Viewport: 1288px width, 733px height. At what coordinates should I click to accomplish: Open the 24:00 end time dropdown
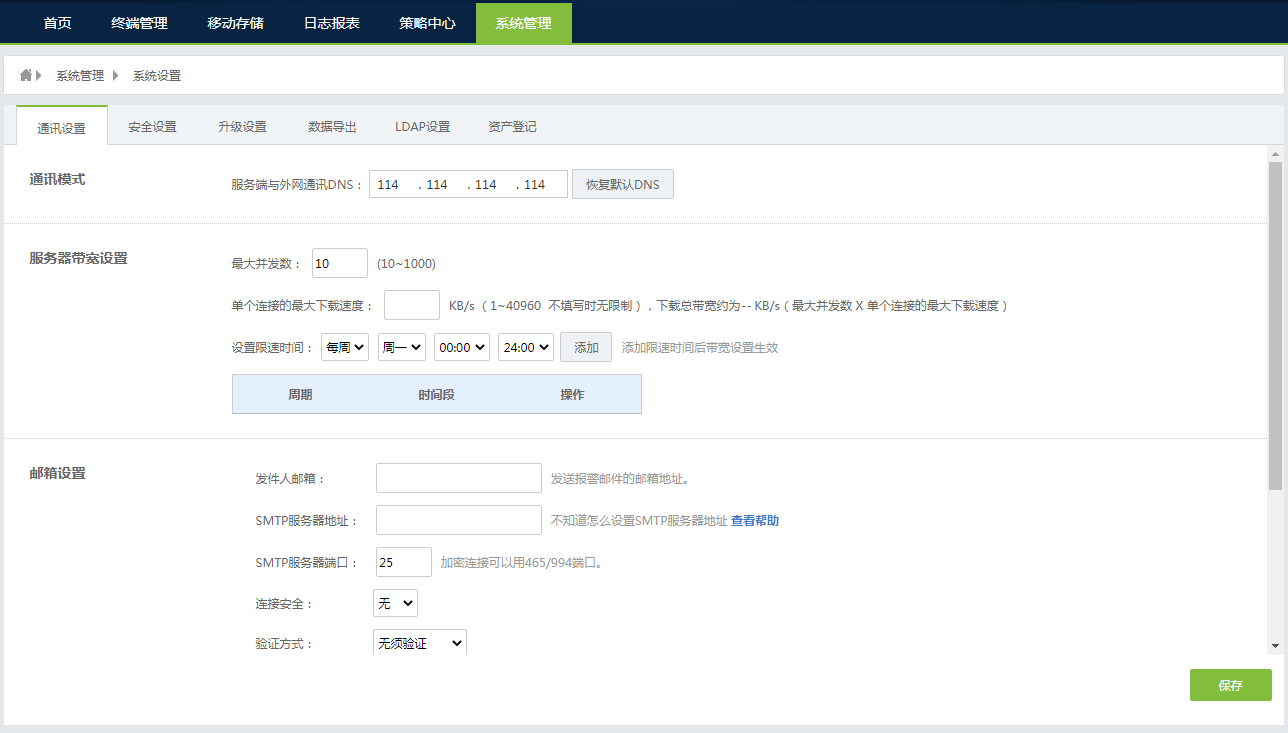point(526,347)
